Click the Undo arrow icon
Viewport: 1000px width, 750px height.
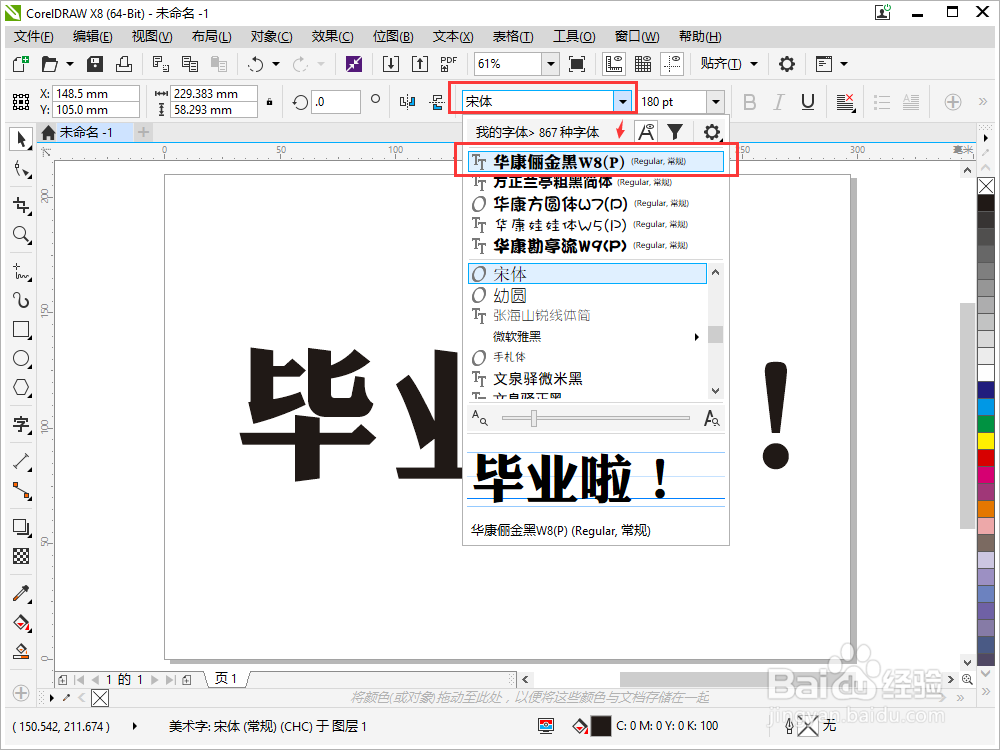pos(256,64)
